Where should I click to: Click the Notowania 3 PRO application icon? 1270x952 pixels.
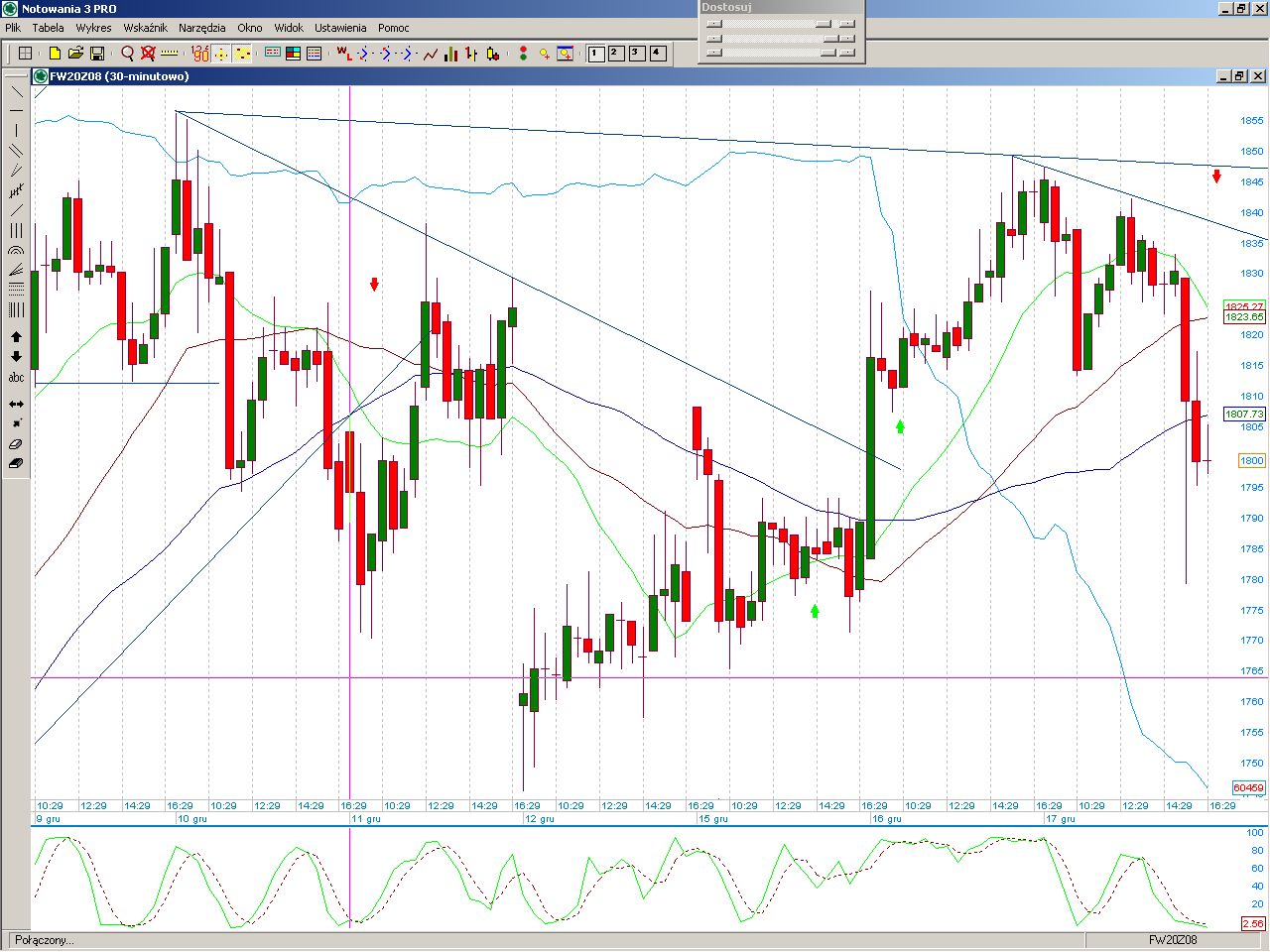(x=10, y=8)
